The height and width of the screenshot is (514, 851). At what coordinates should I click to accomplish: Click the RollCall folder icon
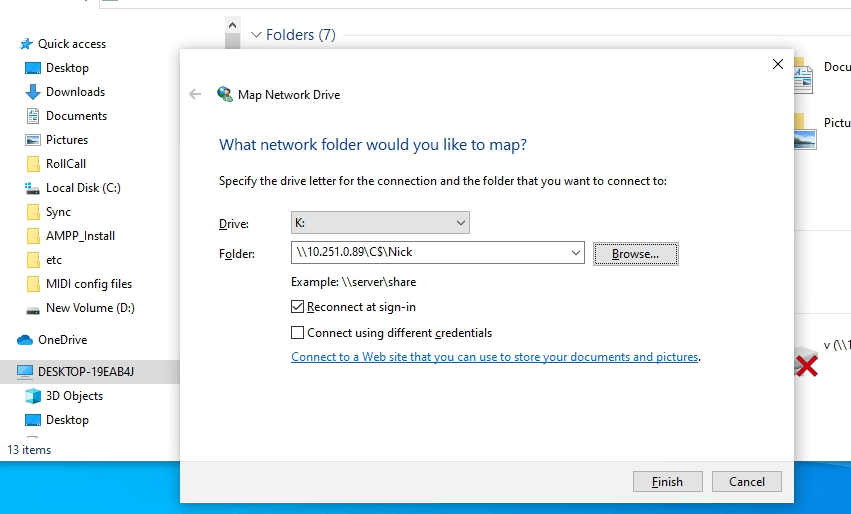(x=33, y=163)
